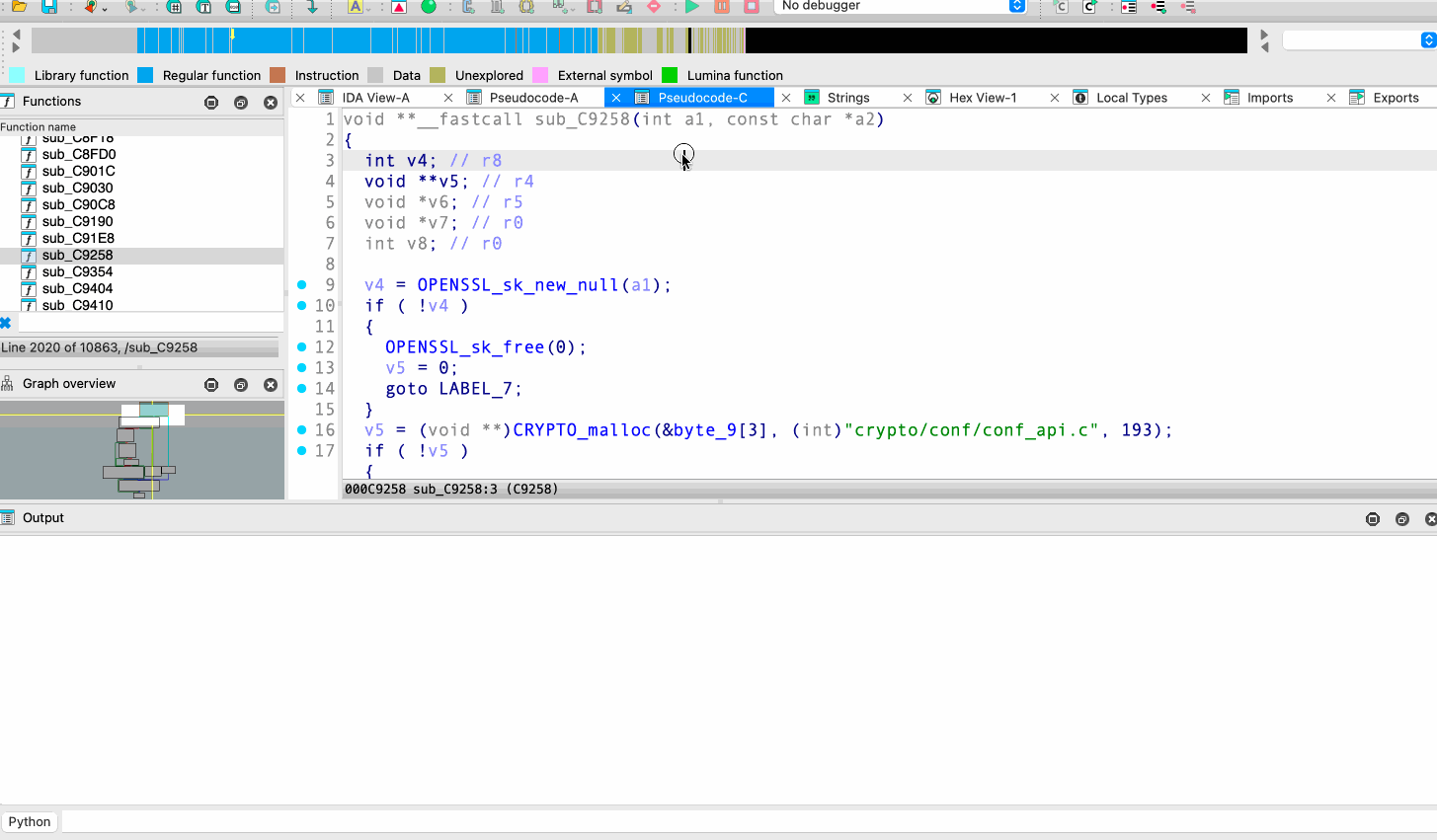Open the small dropdown arrow beside third toolbar icon

[105, 8]
